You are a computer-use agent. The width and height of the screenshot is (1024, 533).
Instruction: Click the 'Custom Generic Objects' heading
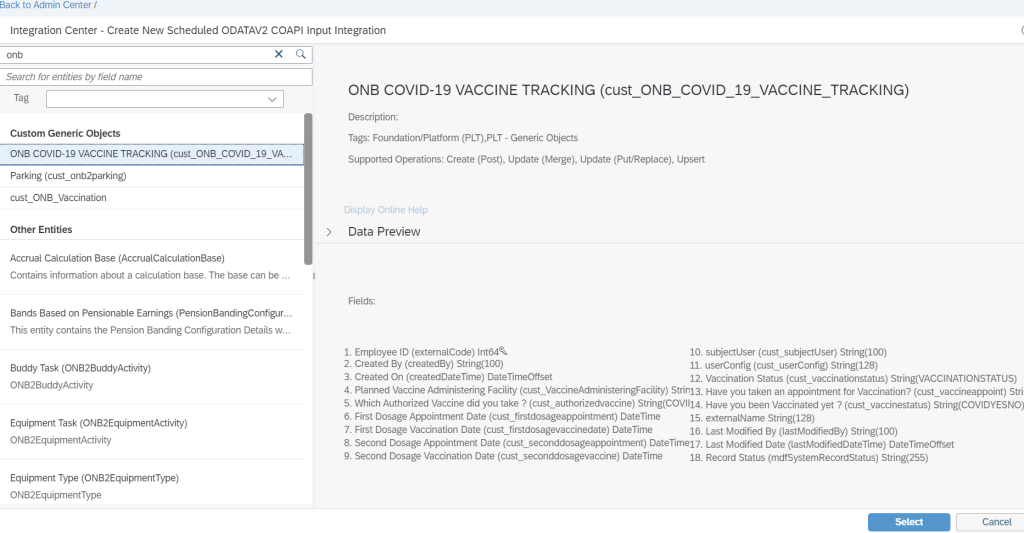coord(65,133)
